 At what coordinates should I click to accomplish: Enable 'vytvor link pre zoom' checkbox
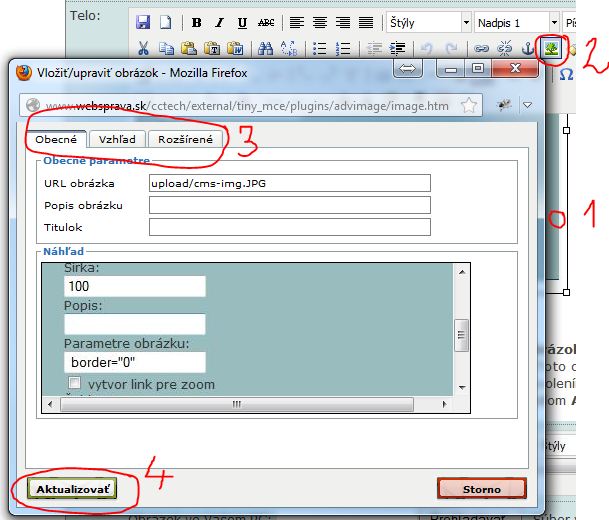(74, 383)
